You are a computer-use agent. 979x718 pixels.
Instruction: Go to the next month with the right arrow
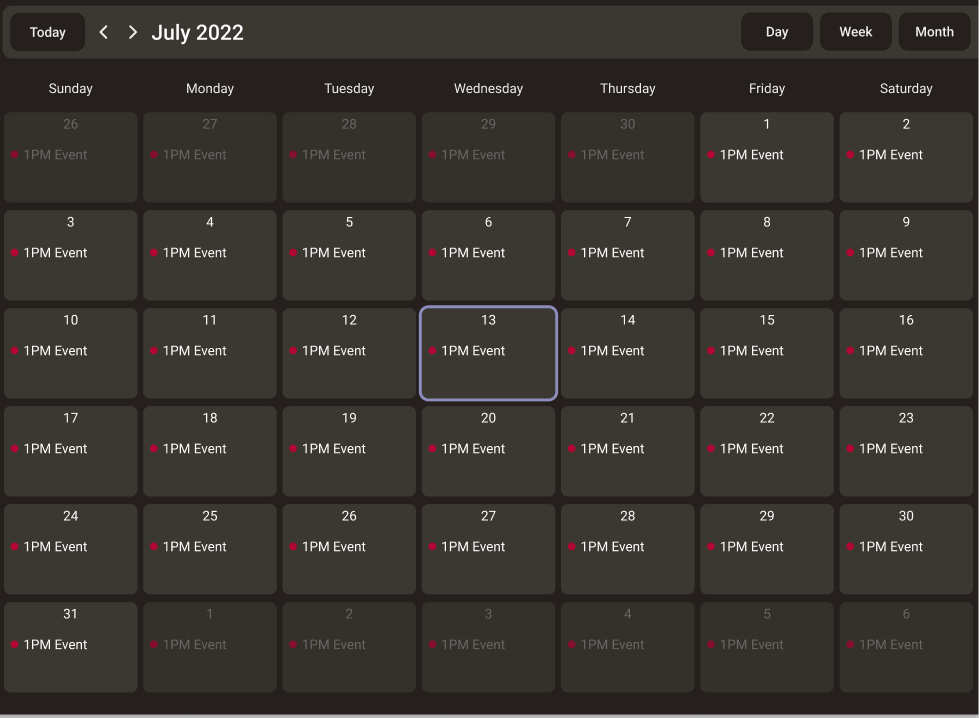[x=132, y=32]
